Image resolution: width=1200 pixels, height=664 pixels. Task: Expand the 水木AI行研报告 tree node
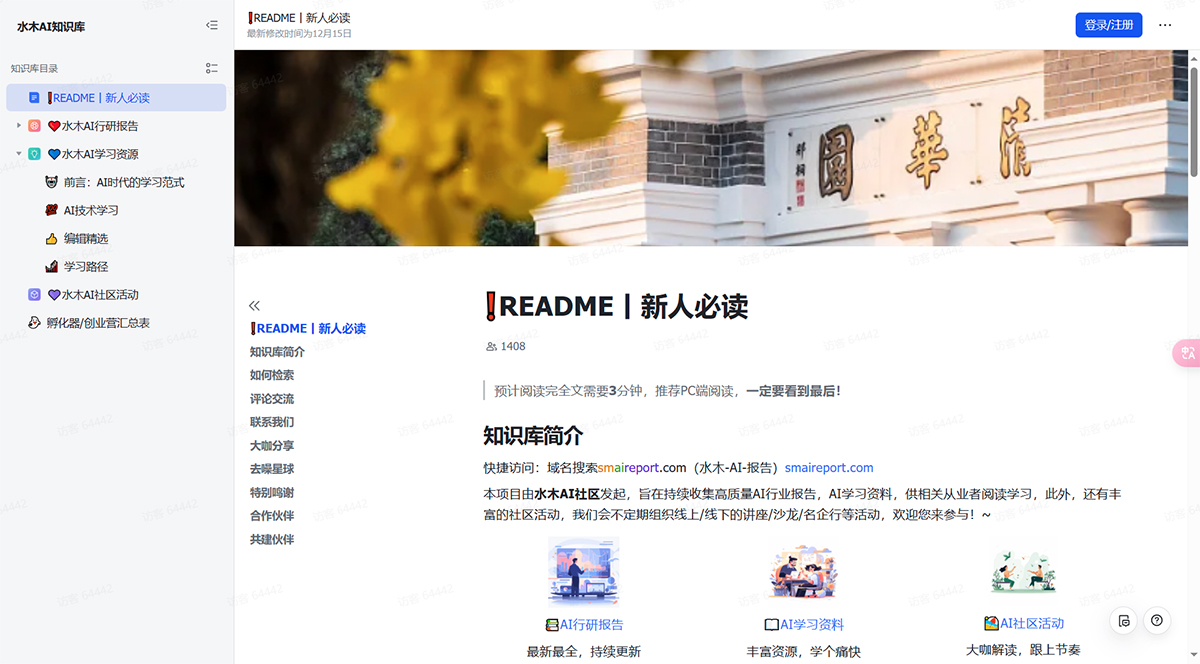click(x=18, y=125)
